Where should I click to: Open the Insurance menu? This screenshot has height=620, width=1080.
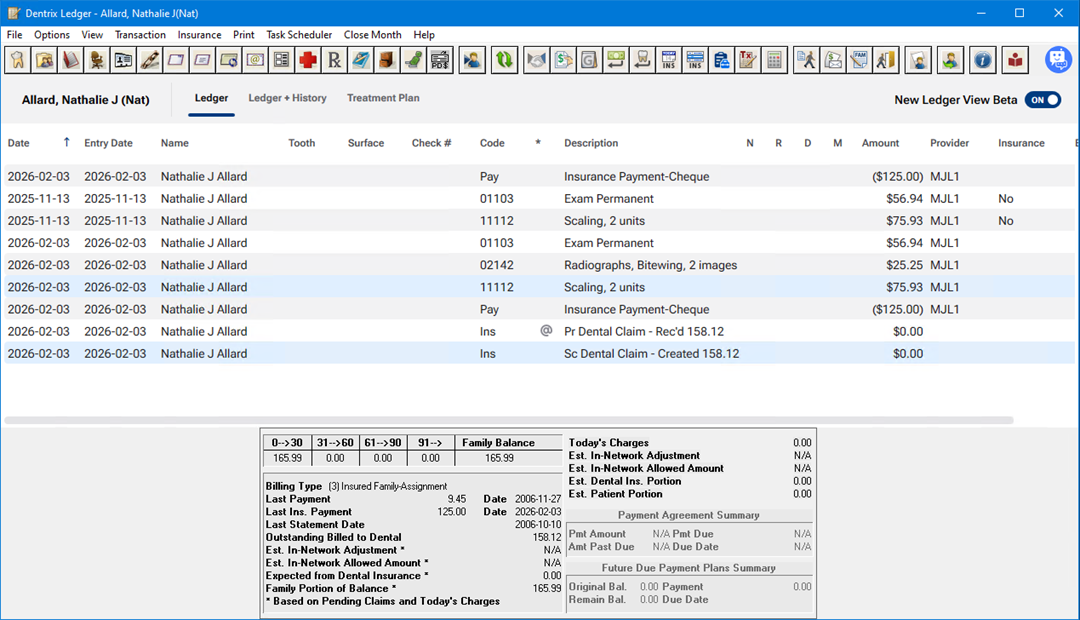199,35
